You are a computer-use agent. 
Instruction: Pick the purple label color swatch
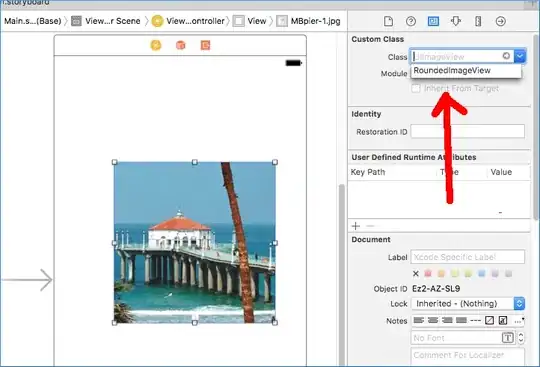coord(495,274)
